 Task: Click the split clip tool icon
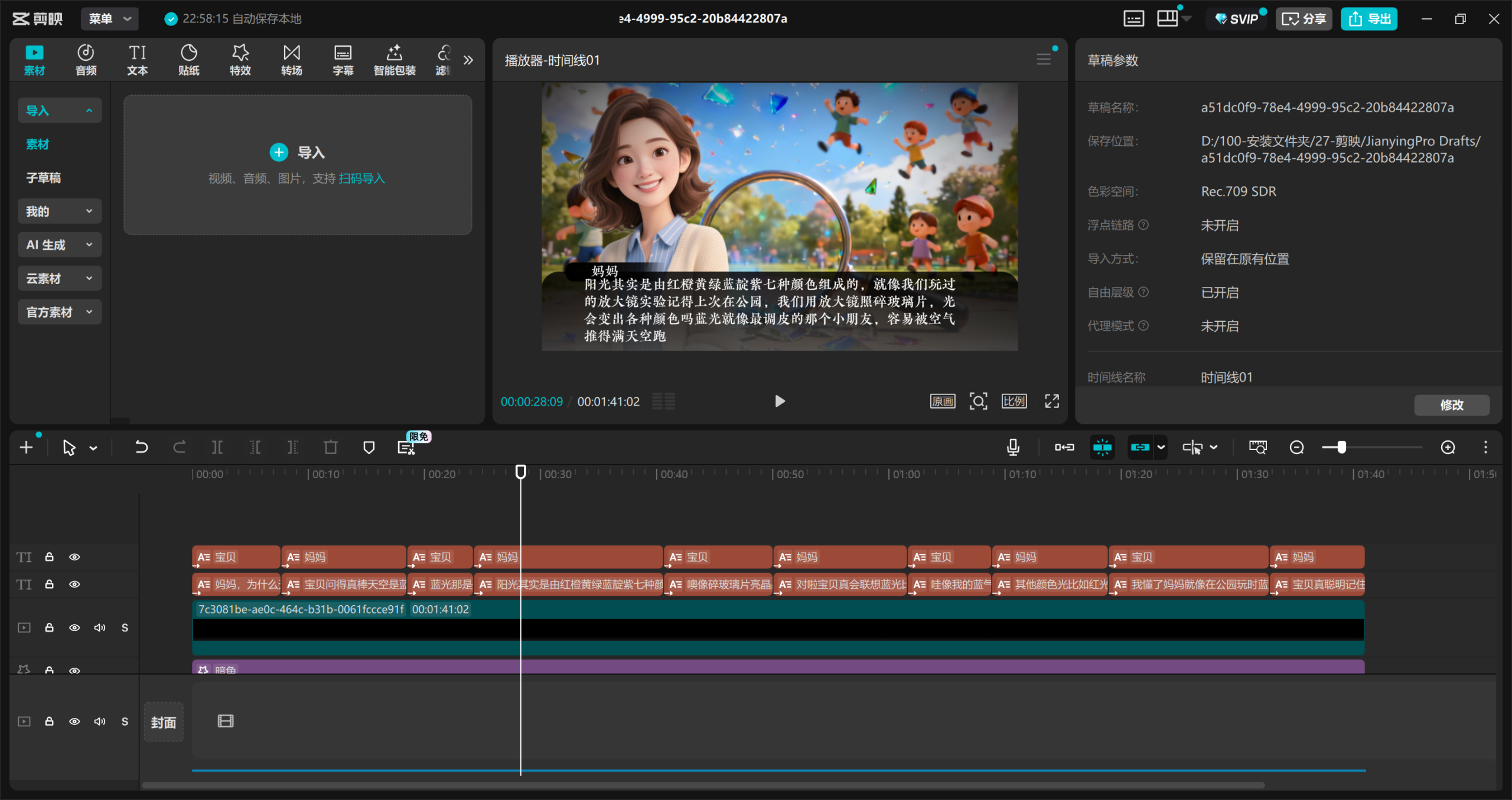217,447
